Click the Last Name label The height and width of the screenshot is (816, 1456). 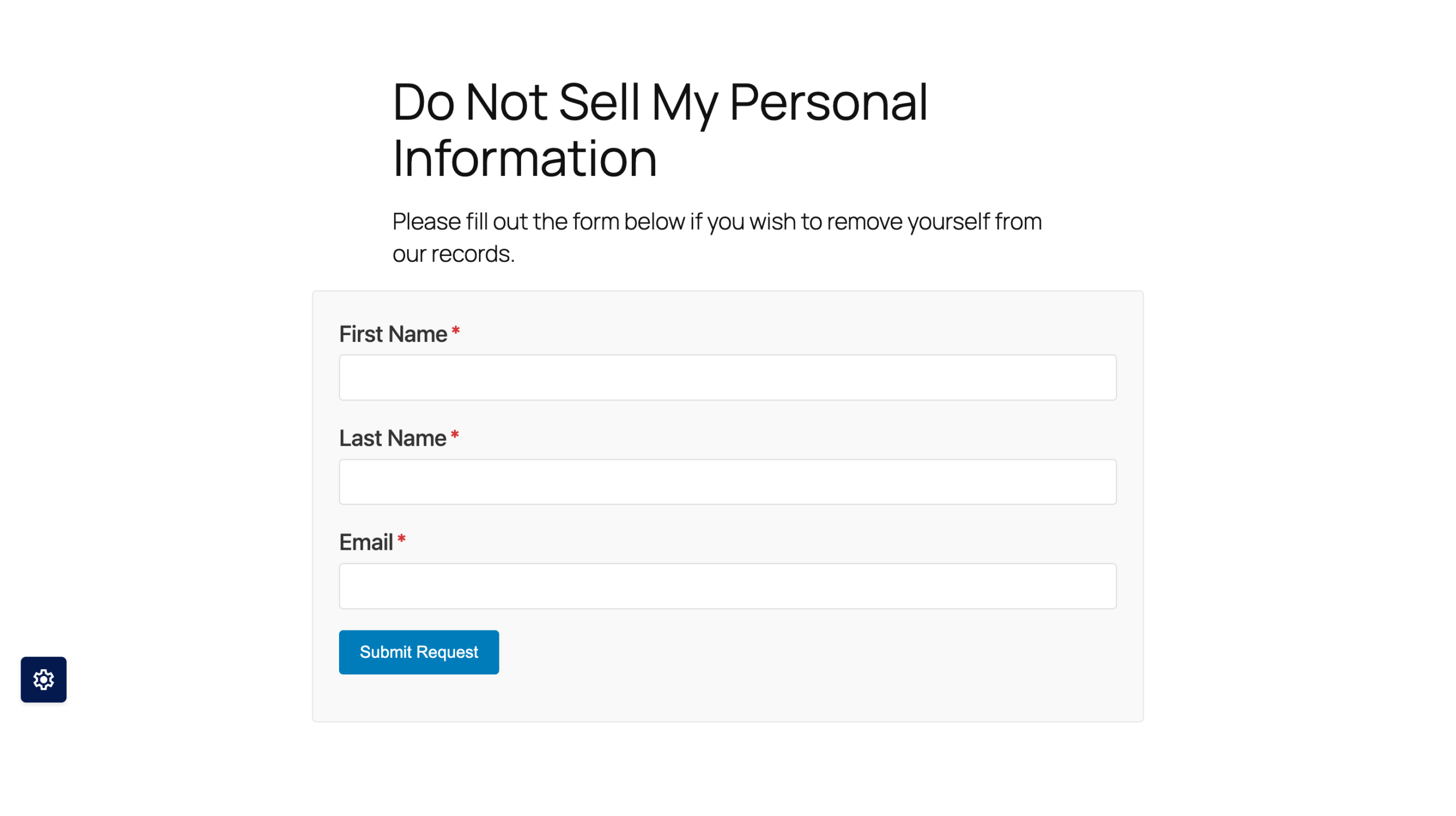click(391, 438)
